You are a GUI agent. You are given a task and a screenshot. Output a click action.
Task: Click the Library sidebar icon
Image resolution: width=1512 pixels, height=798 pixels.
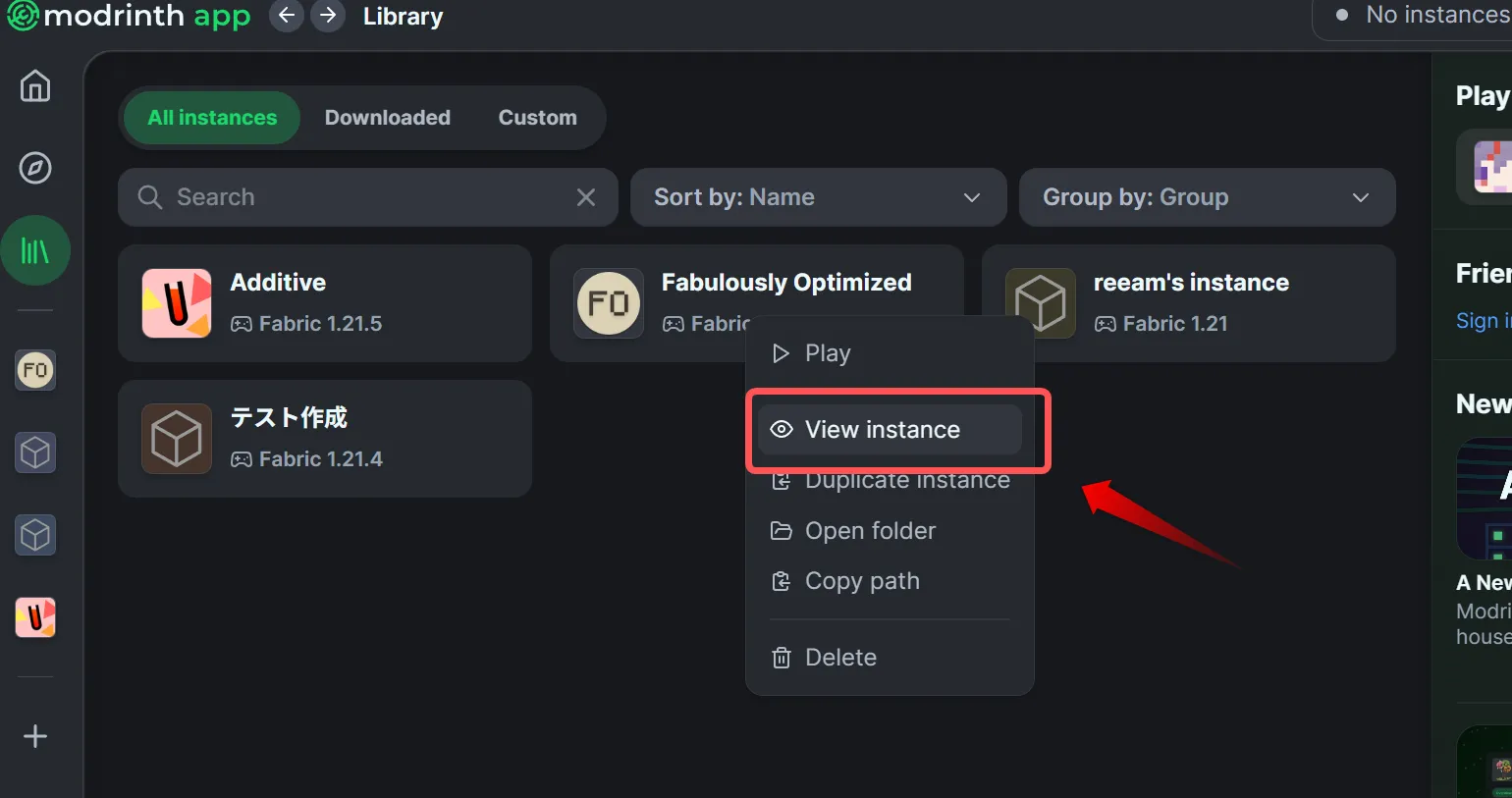(35, 251)
